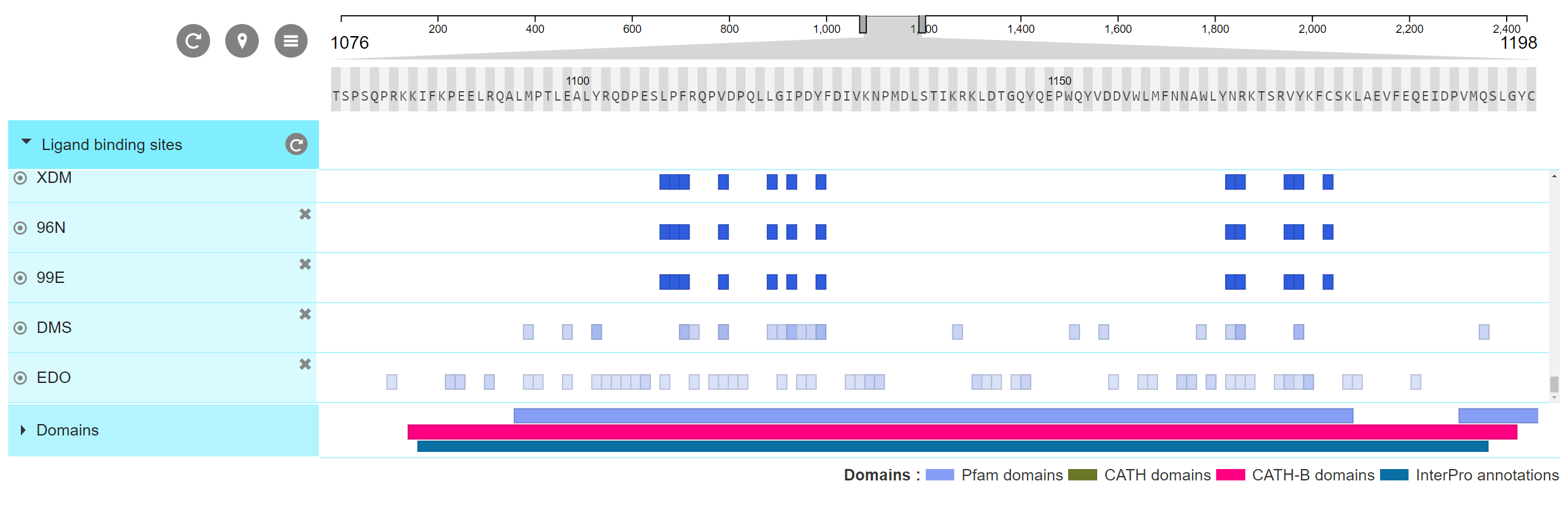Click the location pin marker icon
Image resolution: width=1568 pixels, height=507 pixels.
tap(242, 41)
